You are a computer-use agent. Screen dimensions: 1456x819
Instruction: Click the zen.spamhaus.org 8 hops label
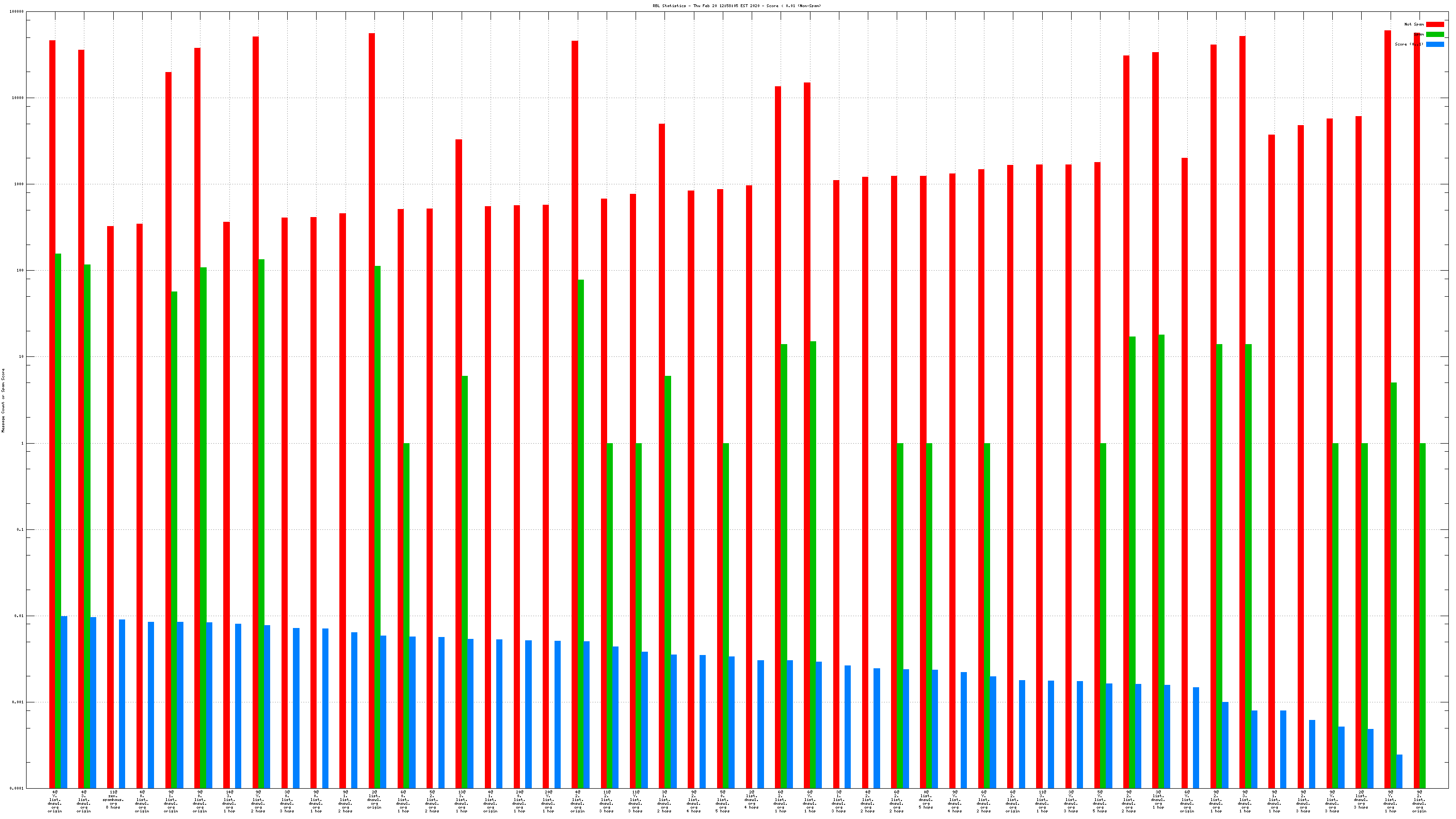pos(113,799)
